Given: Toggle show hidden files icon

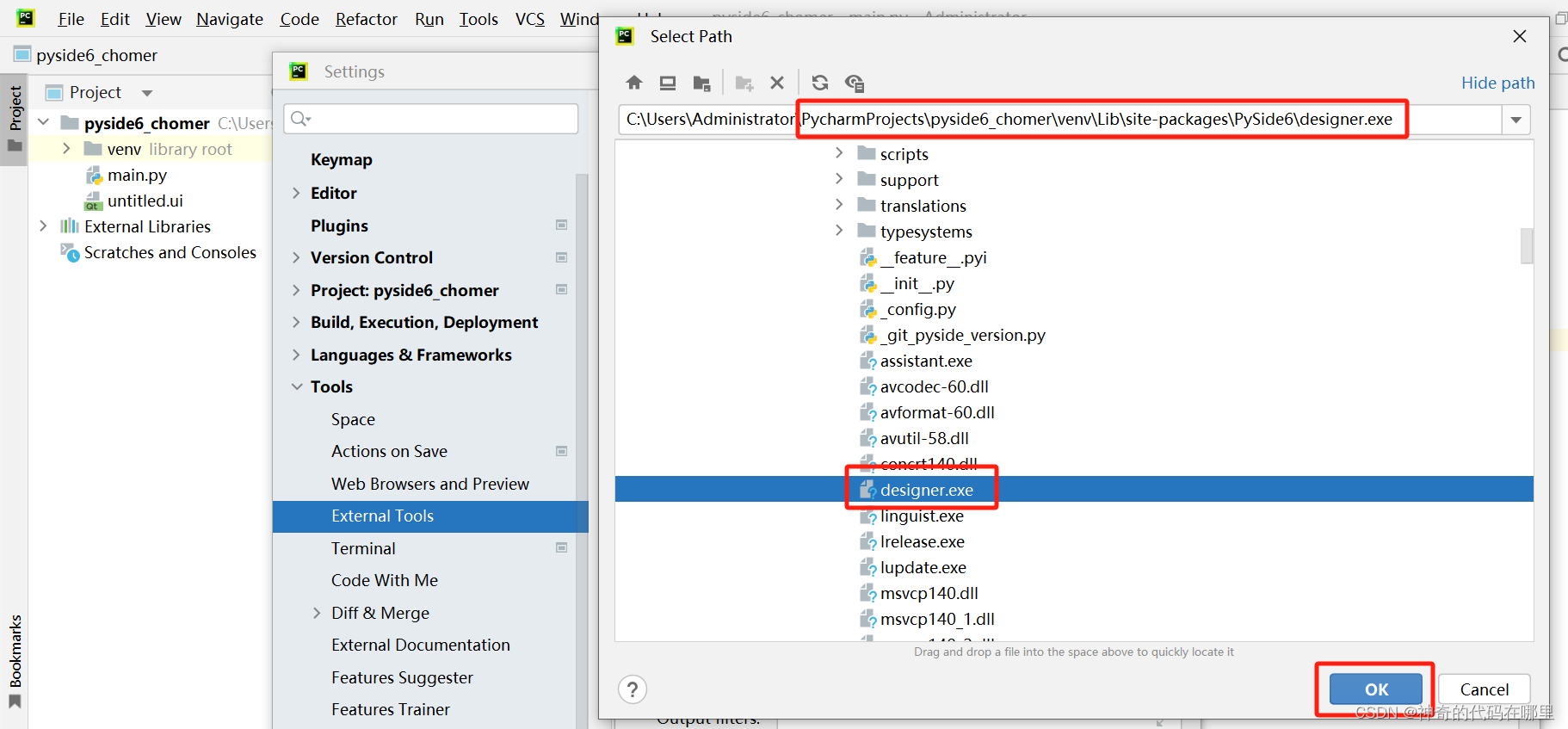Looking at the screenshot, I should pyautogui.click(x=855, y=83).
